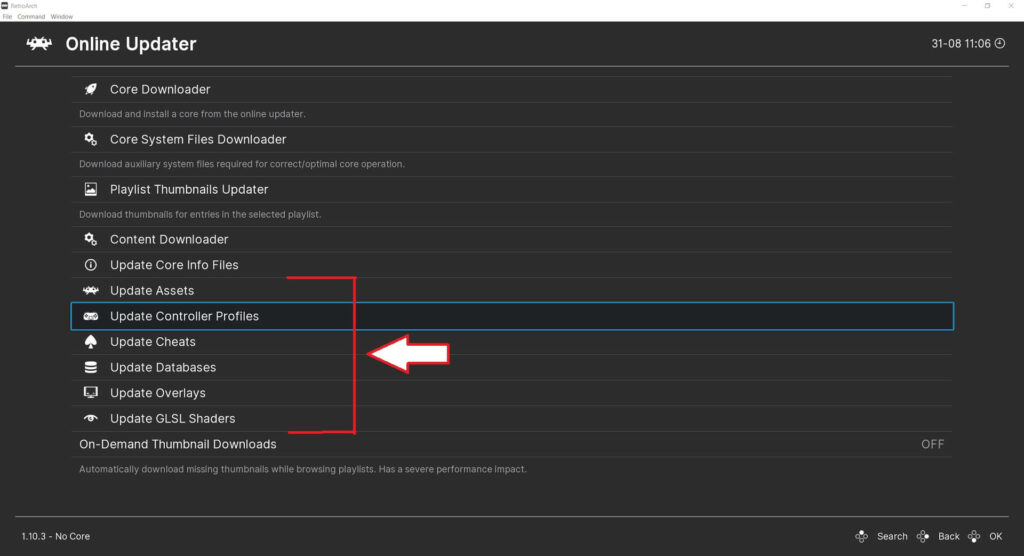Image resolution: width=1024 pixels, height=556 pixels.
Task: Click the clock icon beside the time
Action: [999, 44]
